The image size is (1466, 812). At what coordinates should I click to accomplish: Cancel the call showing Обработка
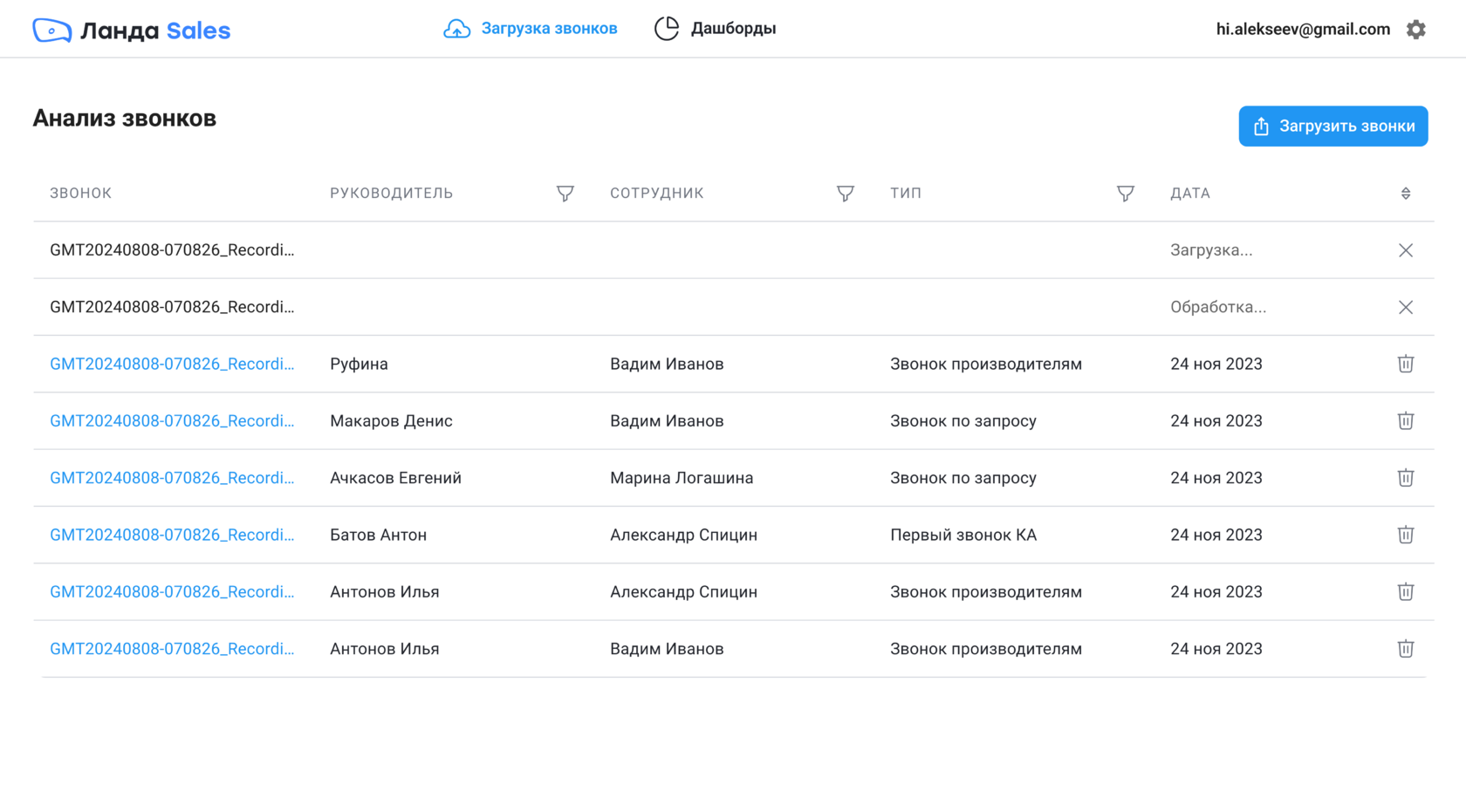1405,307
